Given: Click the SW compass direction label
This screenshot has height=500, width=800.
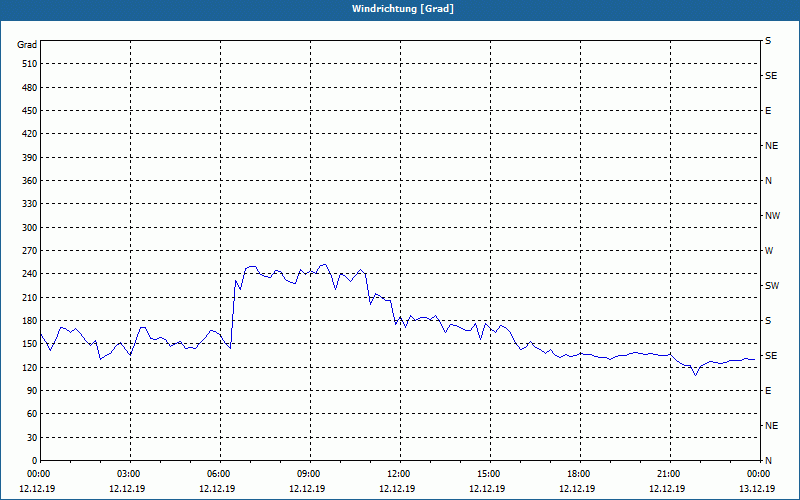Looking at the screenshot, I should [x=772, y=286].
